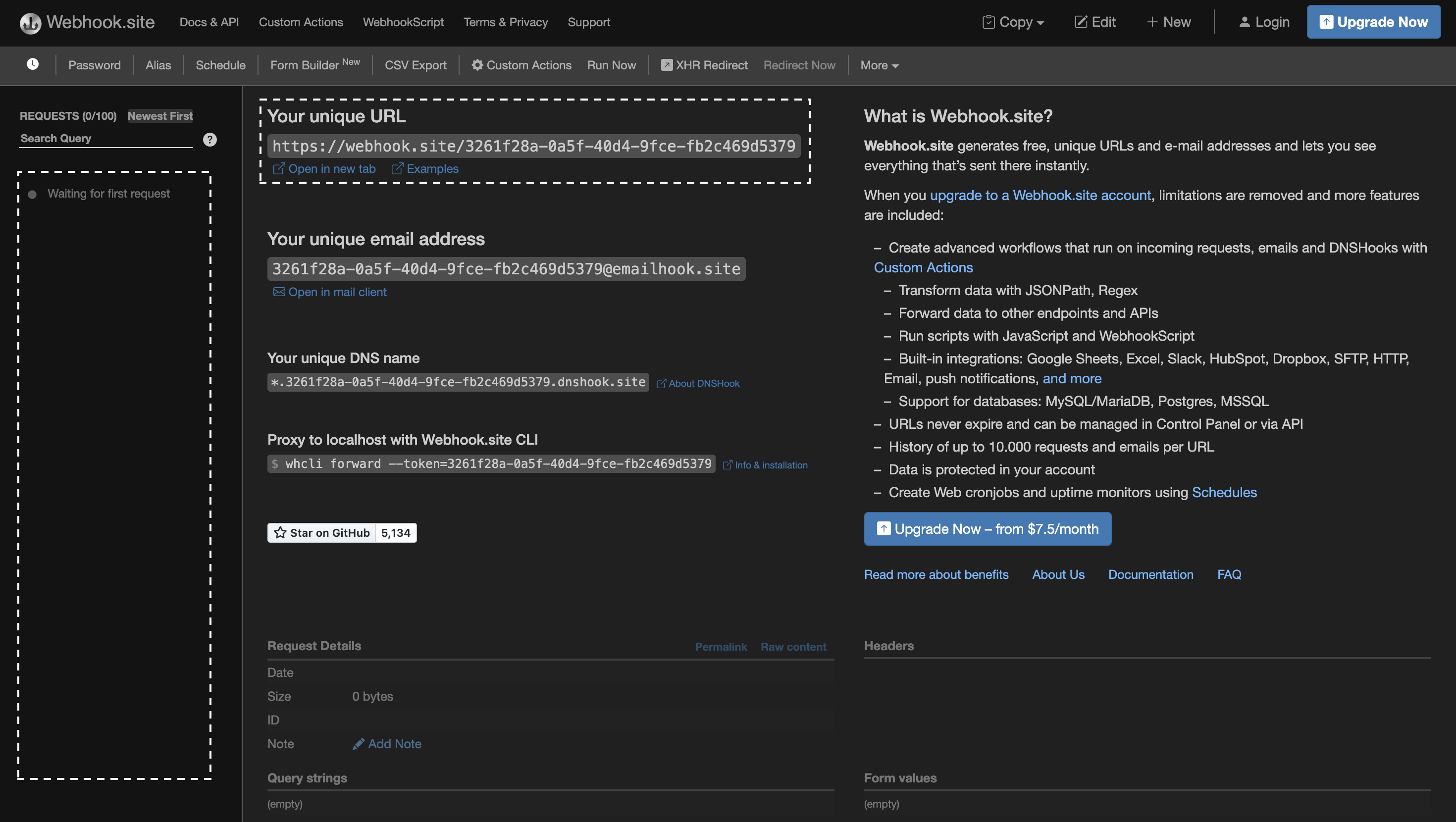Image resolution: width=1456 pixels, height=822 pixels.
Task: Open the Examples link
Action: coord(425,168)
